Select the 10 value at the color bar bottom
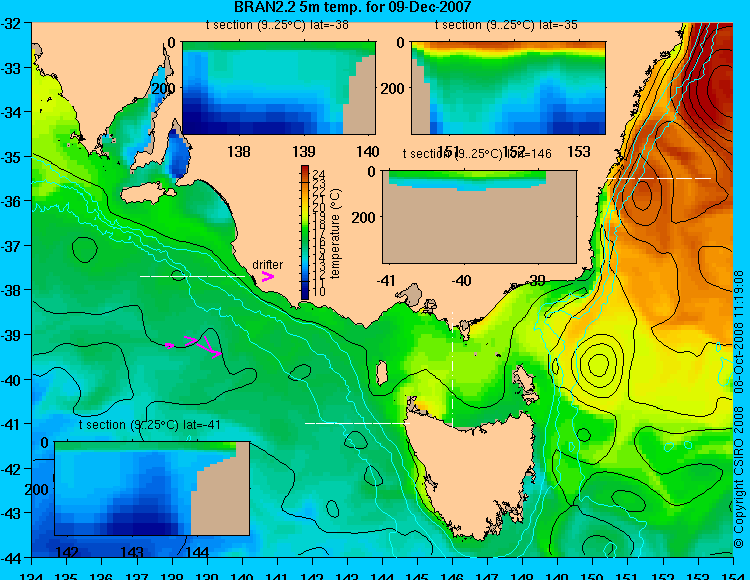750x580 pixels. [x=319, y=292]
